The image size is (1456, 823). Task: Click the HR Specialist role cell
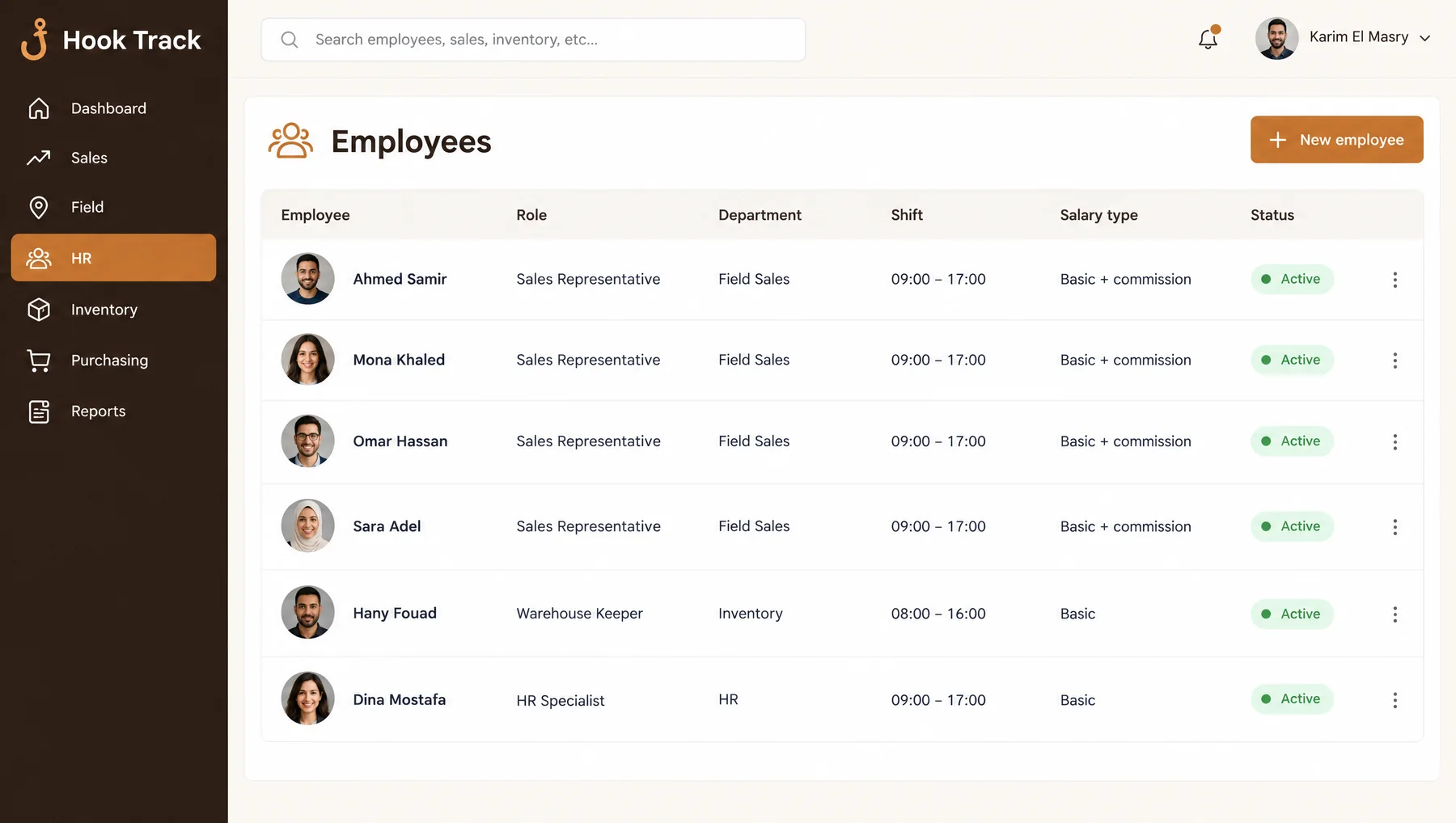pyautogui.click(x=561, y=700)
